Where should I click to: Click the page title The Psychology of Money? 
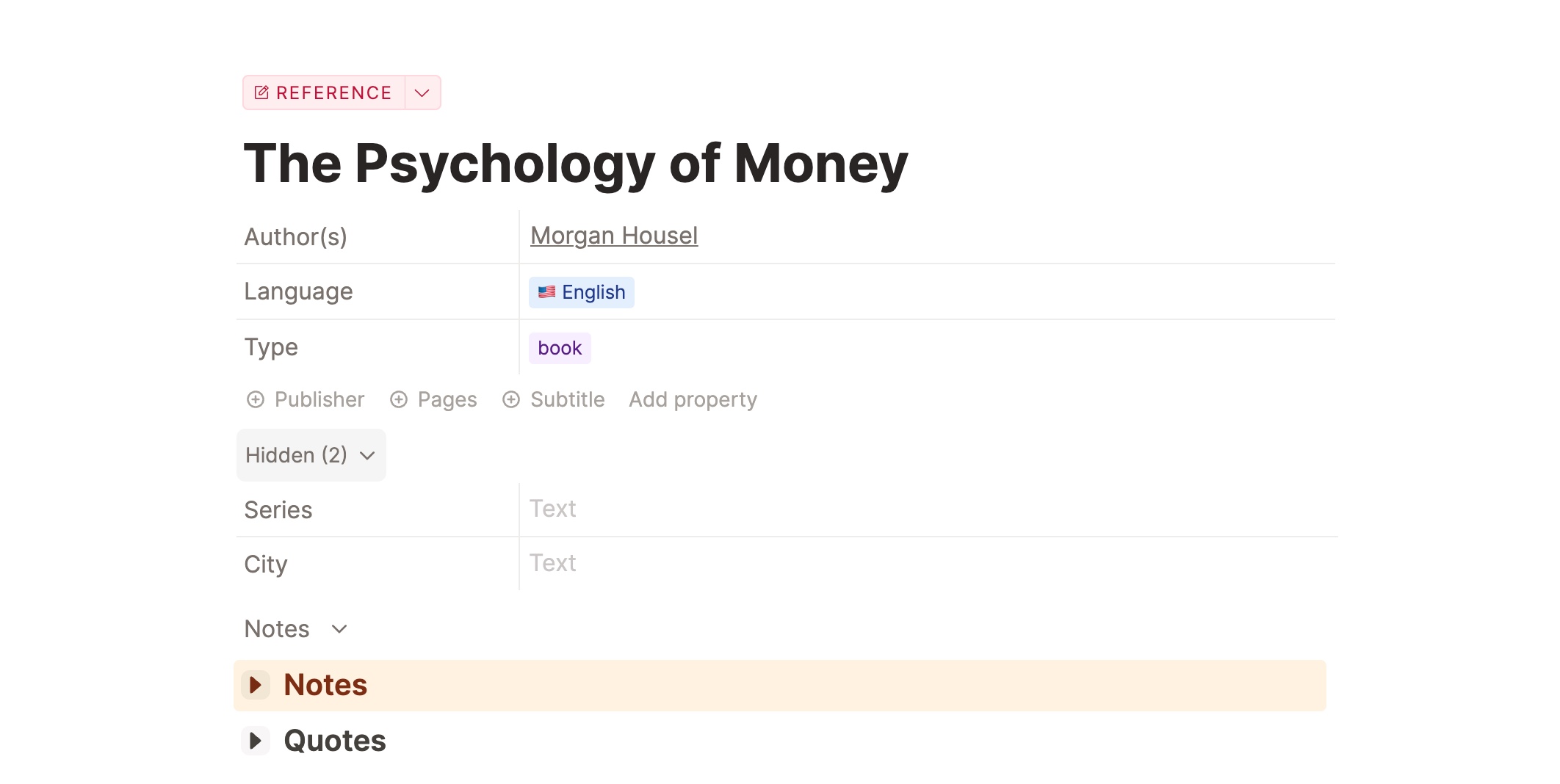[x=576, y=163]
